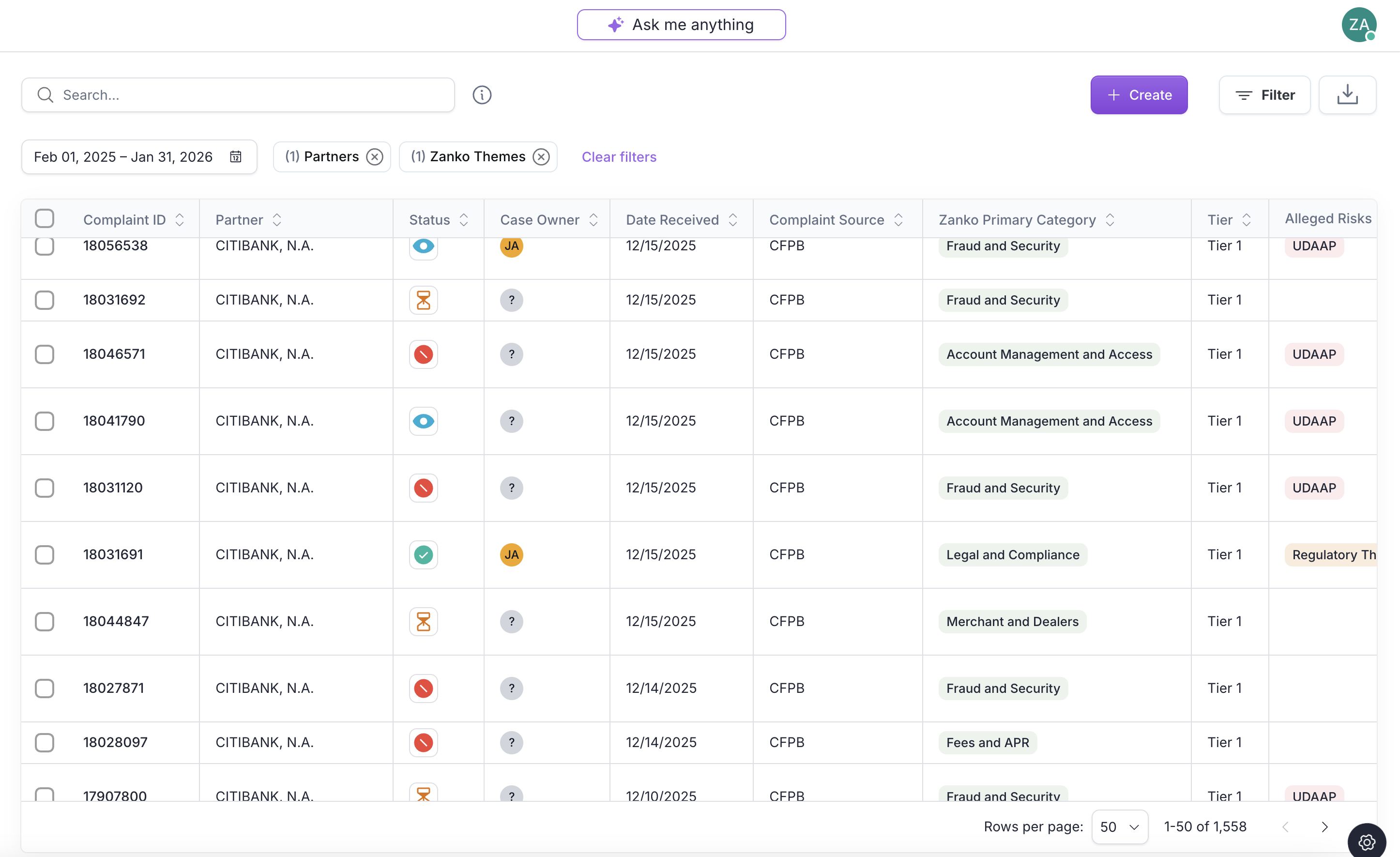Viewport: 1400px width, 857px height.
Task: Click the hourglass status icon for complaint 18031692
Action: click(423, 300)
